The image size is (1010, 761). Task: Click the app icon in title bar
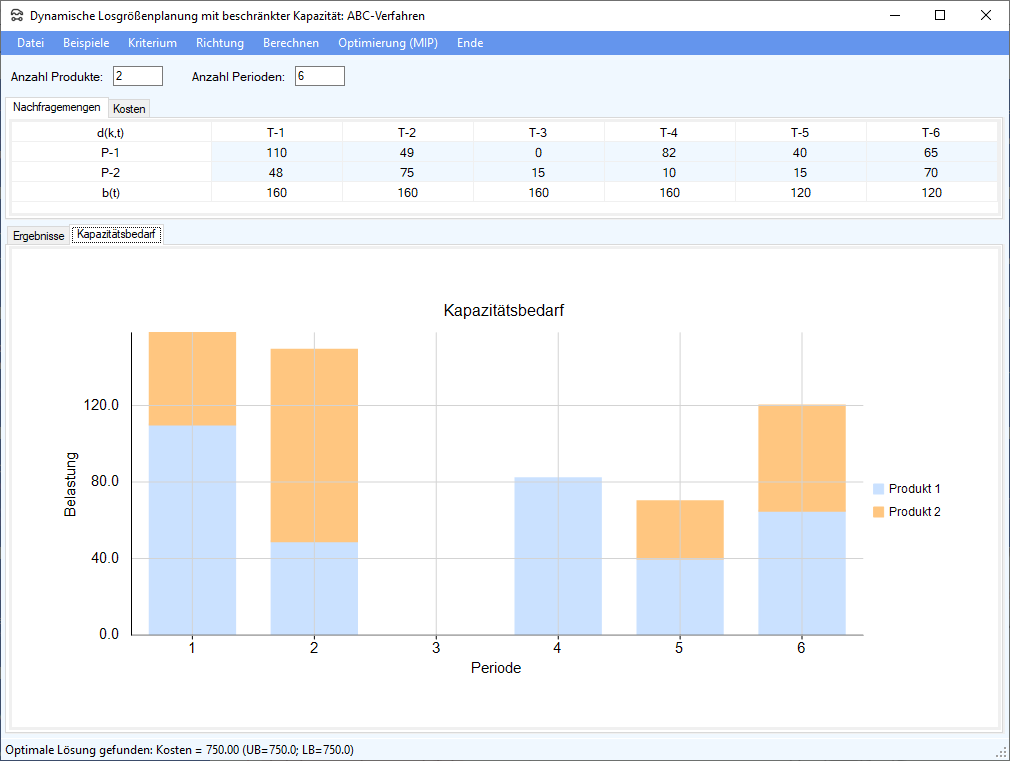coord(17,16)
